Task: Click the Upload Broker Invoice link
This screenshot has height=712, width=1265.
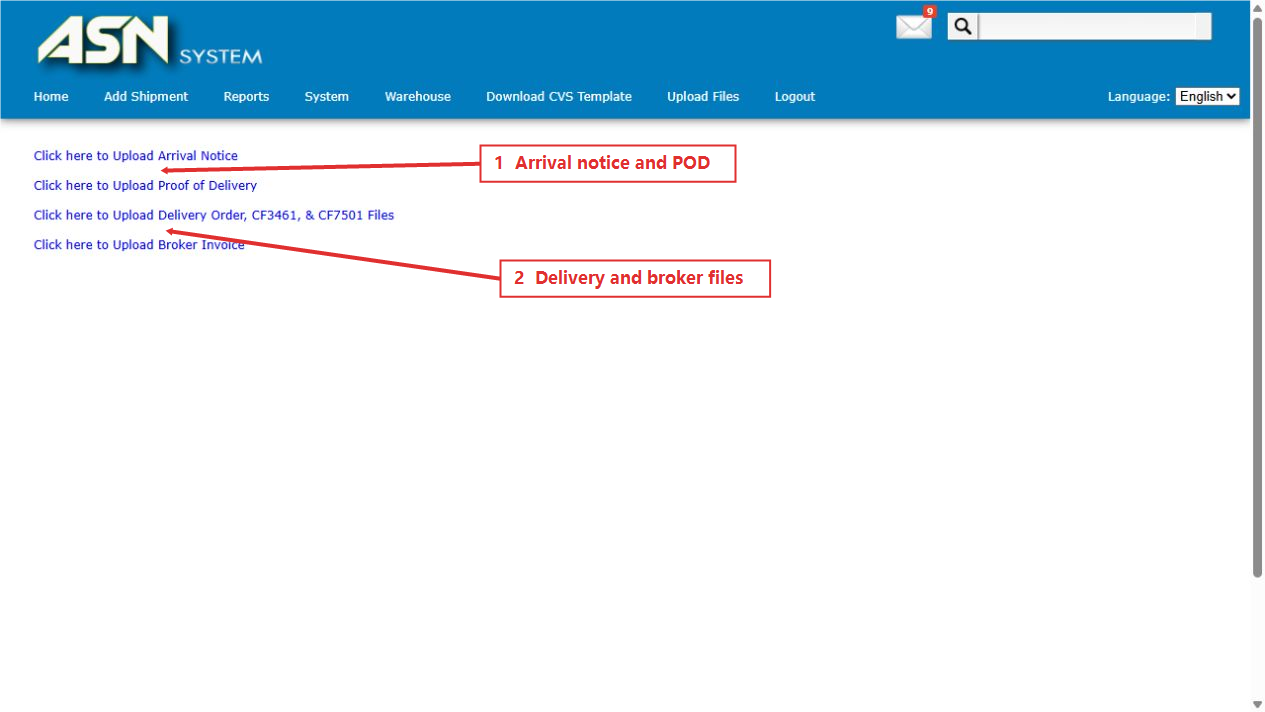Action: 139,245
